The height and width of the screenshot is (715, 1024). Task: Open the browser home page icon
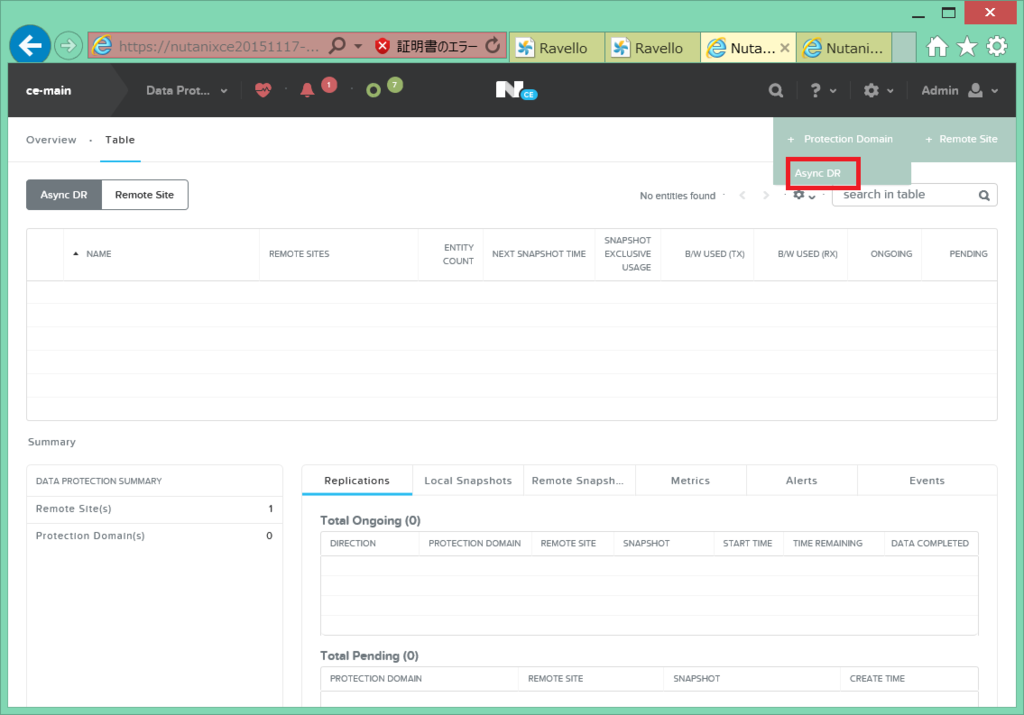pyautogui.click(x=937, y=46)
